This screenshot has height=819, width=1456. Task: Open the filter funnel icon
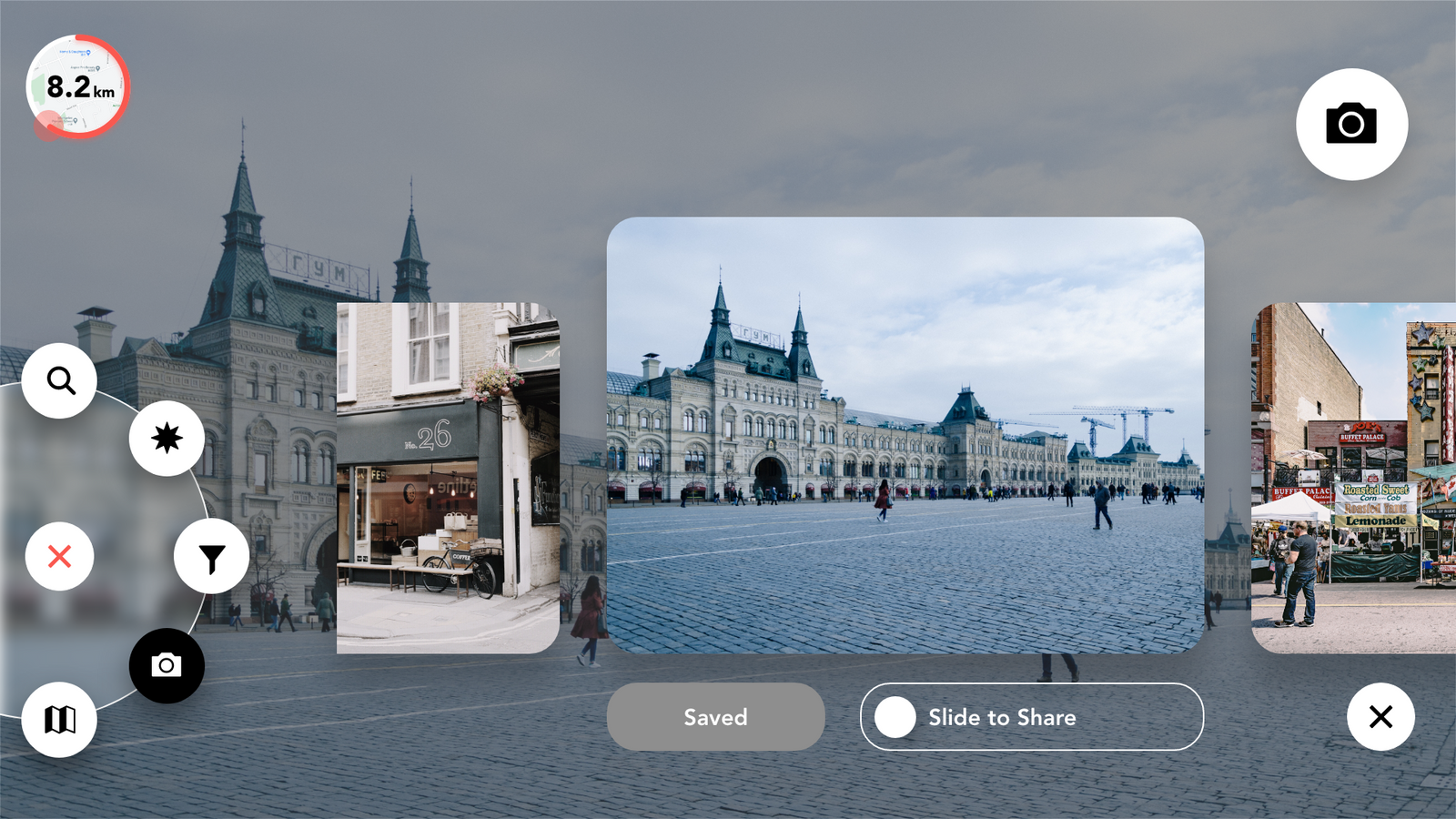(x=211, y=557)
